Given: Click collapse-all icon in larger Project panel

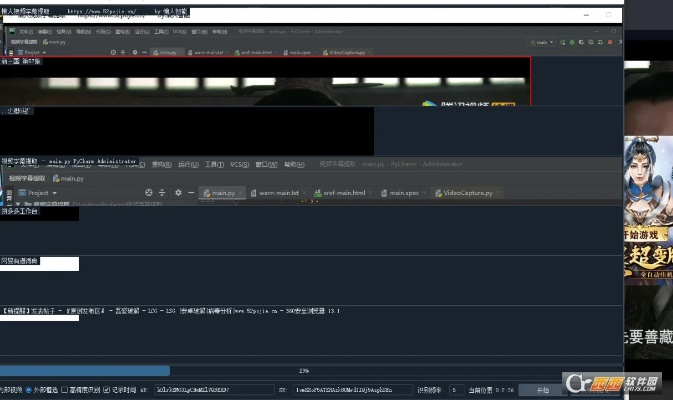Looking at the screenshot, I should [x=162, y=193].
